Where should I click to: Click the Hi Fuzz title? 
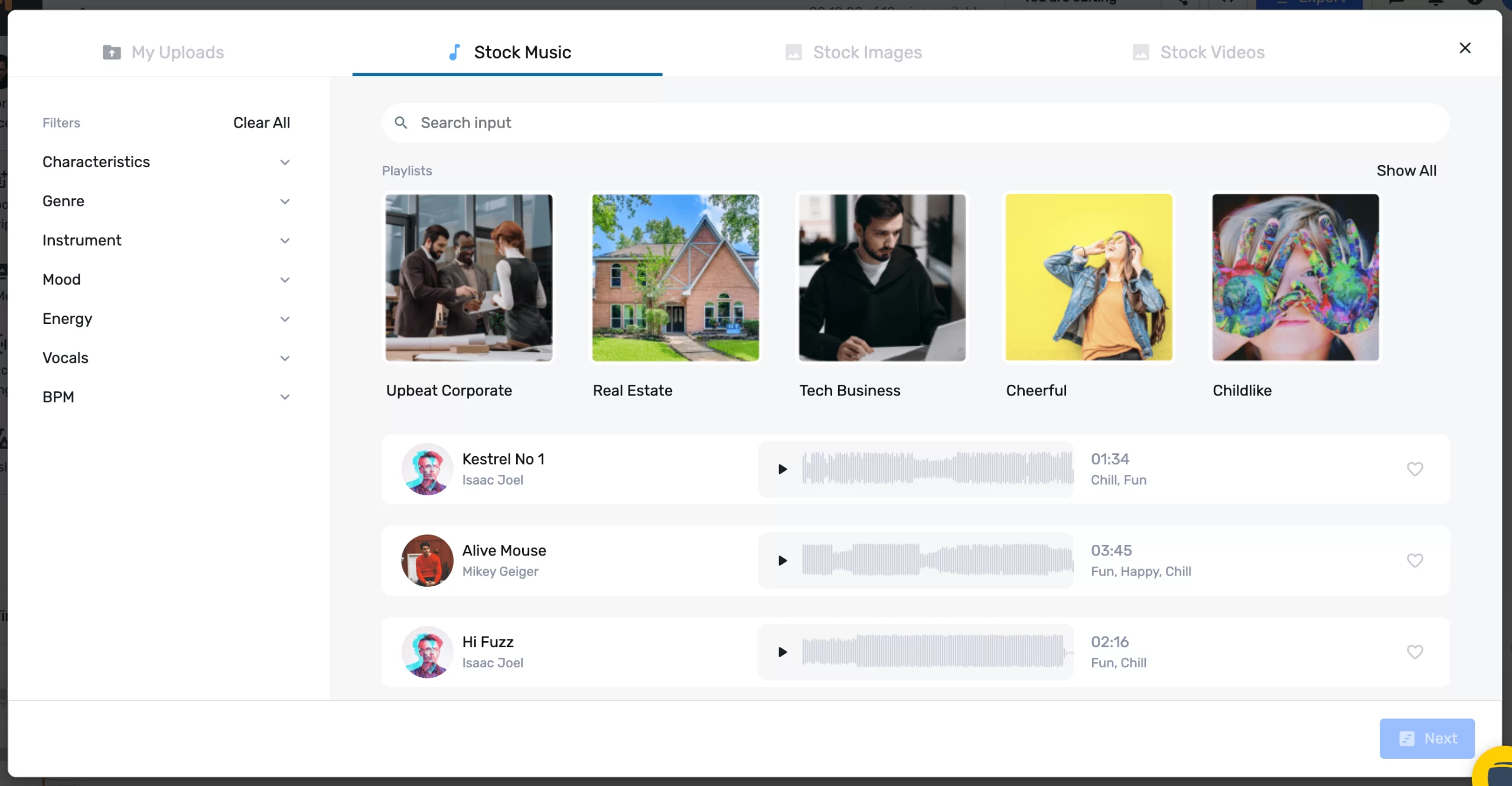[x=488, y=642]
